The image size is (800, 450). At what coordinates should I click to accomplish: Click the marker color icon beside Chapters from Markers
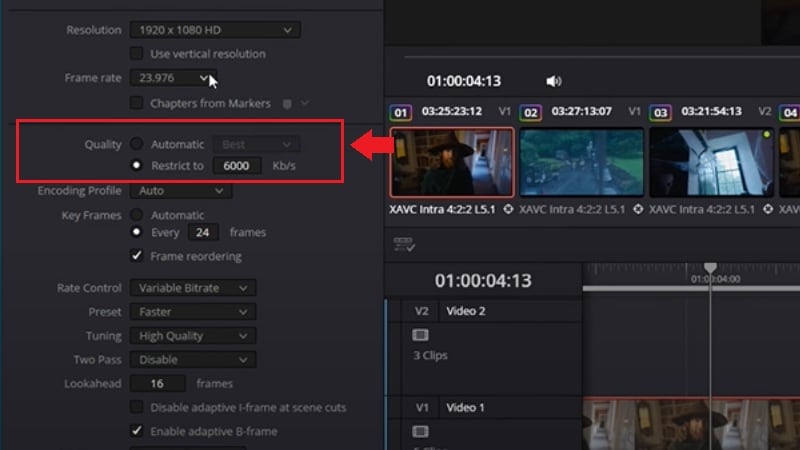287,104
